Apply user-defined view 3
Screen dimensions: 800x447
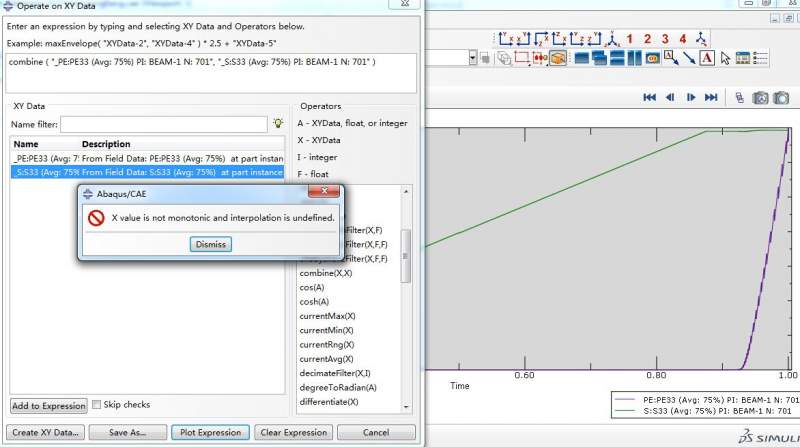(x=665, y=39)
